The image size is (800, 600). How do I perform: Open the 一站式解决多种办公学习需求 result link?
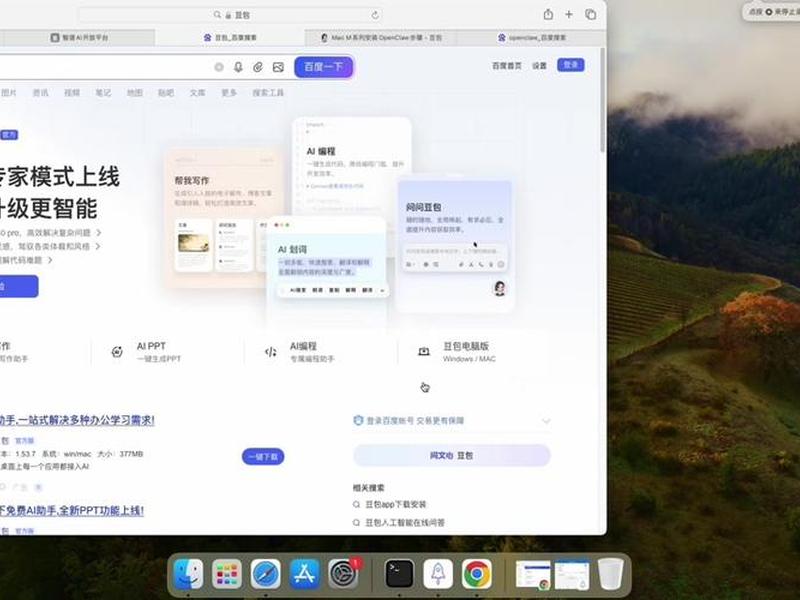[77, 420]
